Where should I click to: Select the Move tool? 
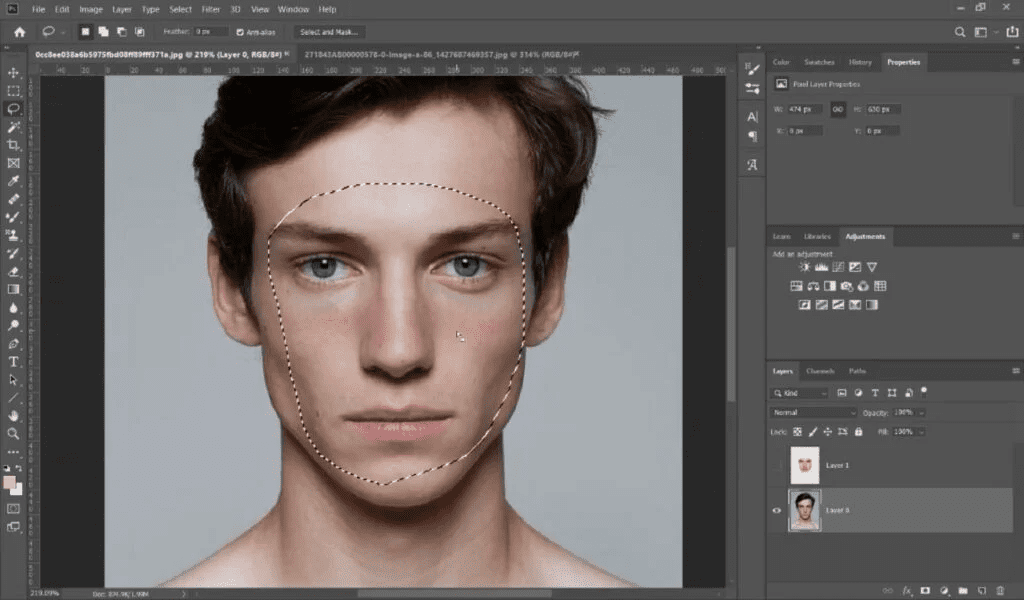point(14,73)
